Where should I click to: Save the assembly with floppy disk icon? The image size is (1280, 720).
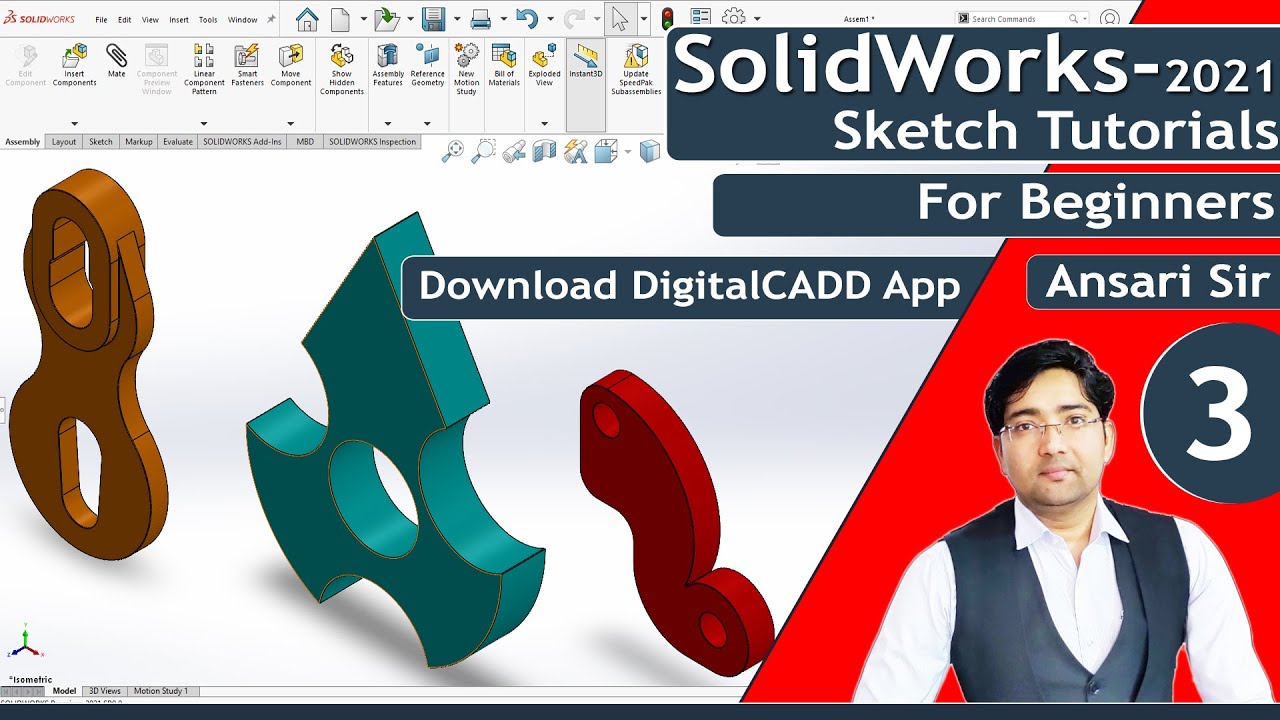click(x=433, y=19)
